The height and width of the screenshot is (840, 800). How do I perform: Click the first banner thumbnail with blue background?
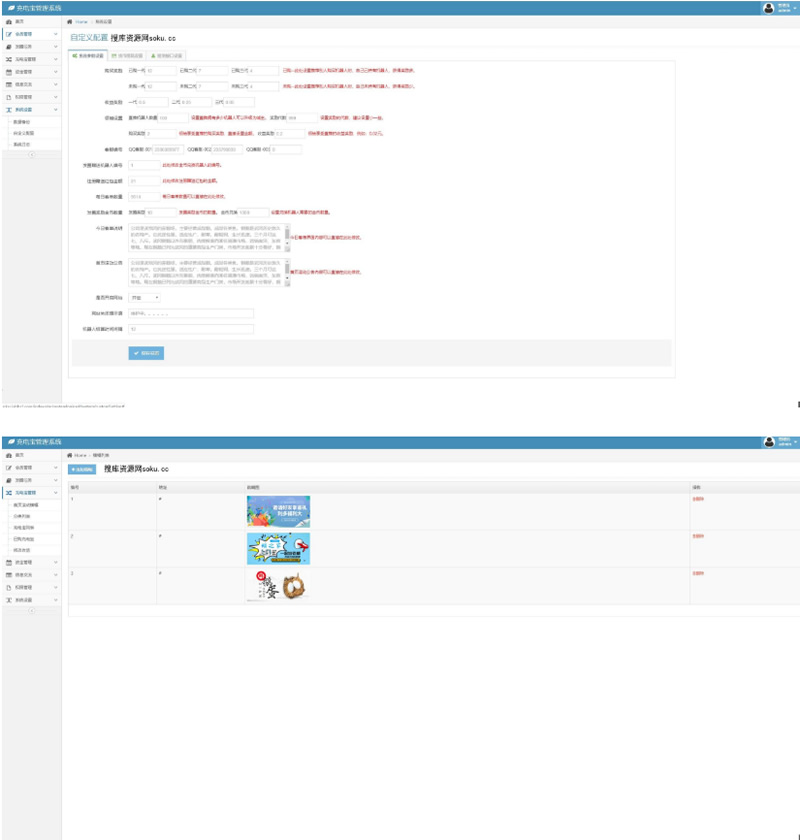(x=278, y=511)
